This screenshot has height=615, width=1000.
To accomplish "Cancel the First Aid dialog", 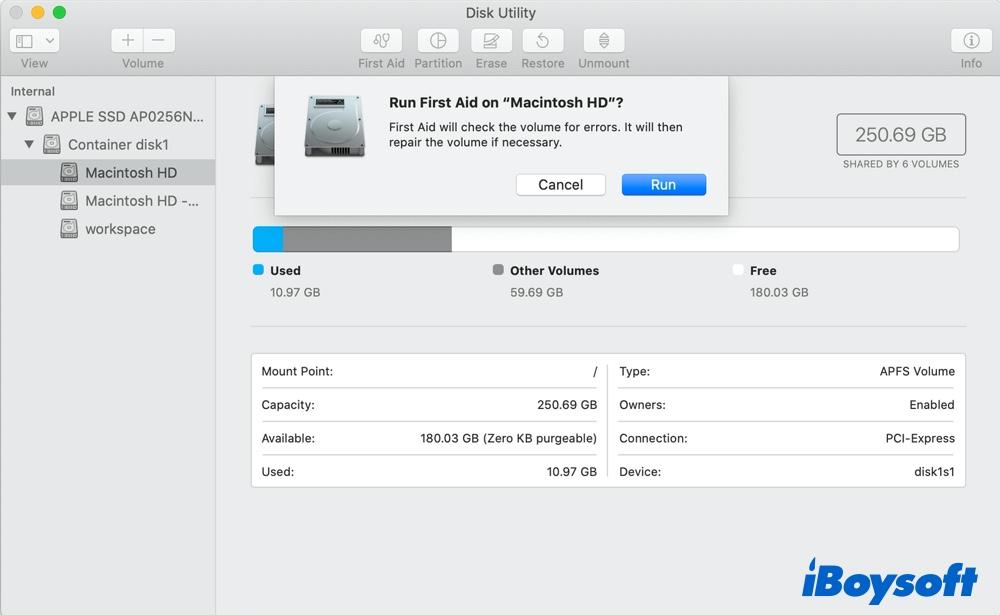I will coord(560,185).
